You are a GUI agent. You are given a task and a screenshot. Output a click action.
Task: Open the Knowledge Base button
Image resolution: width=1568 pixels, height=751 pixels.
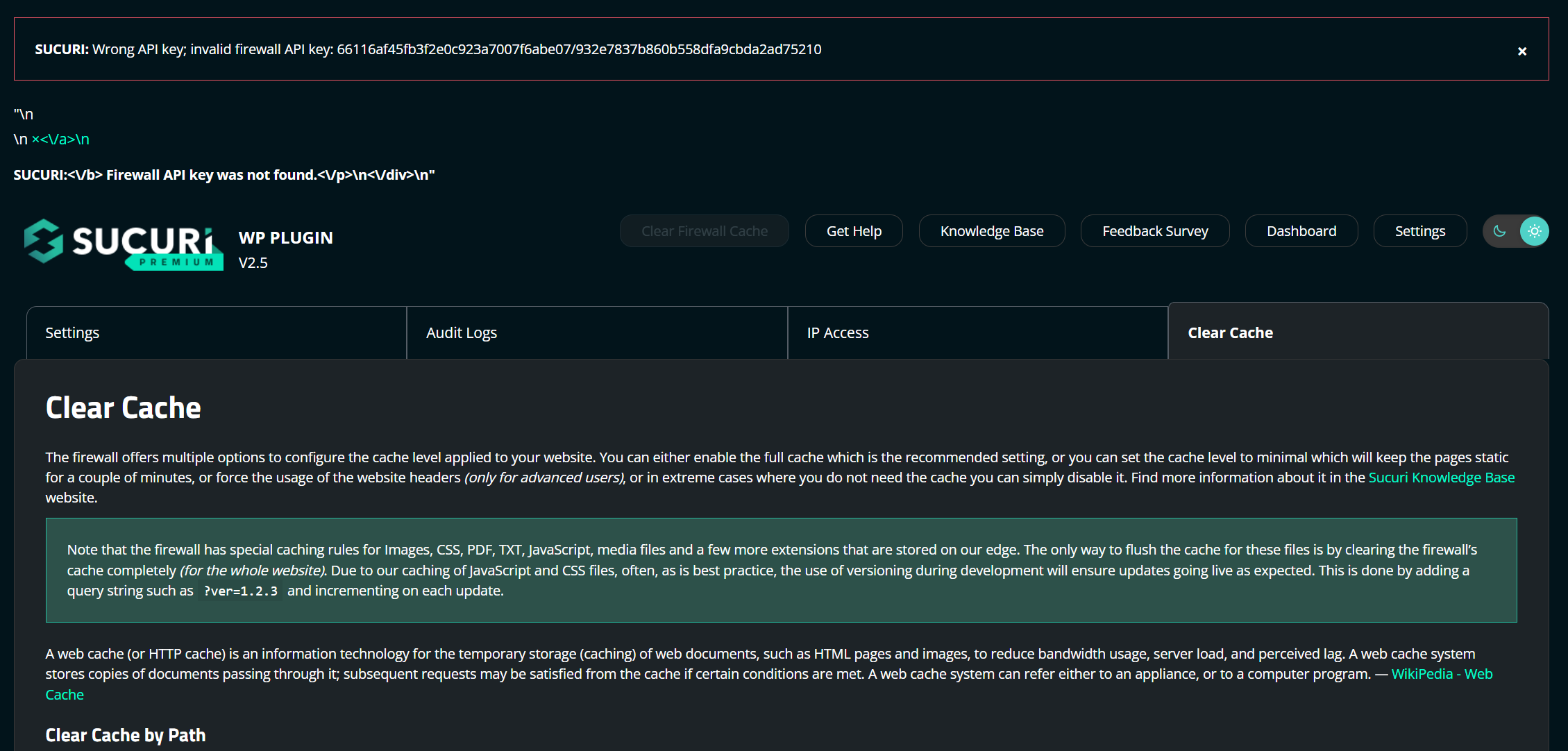991,231
